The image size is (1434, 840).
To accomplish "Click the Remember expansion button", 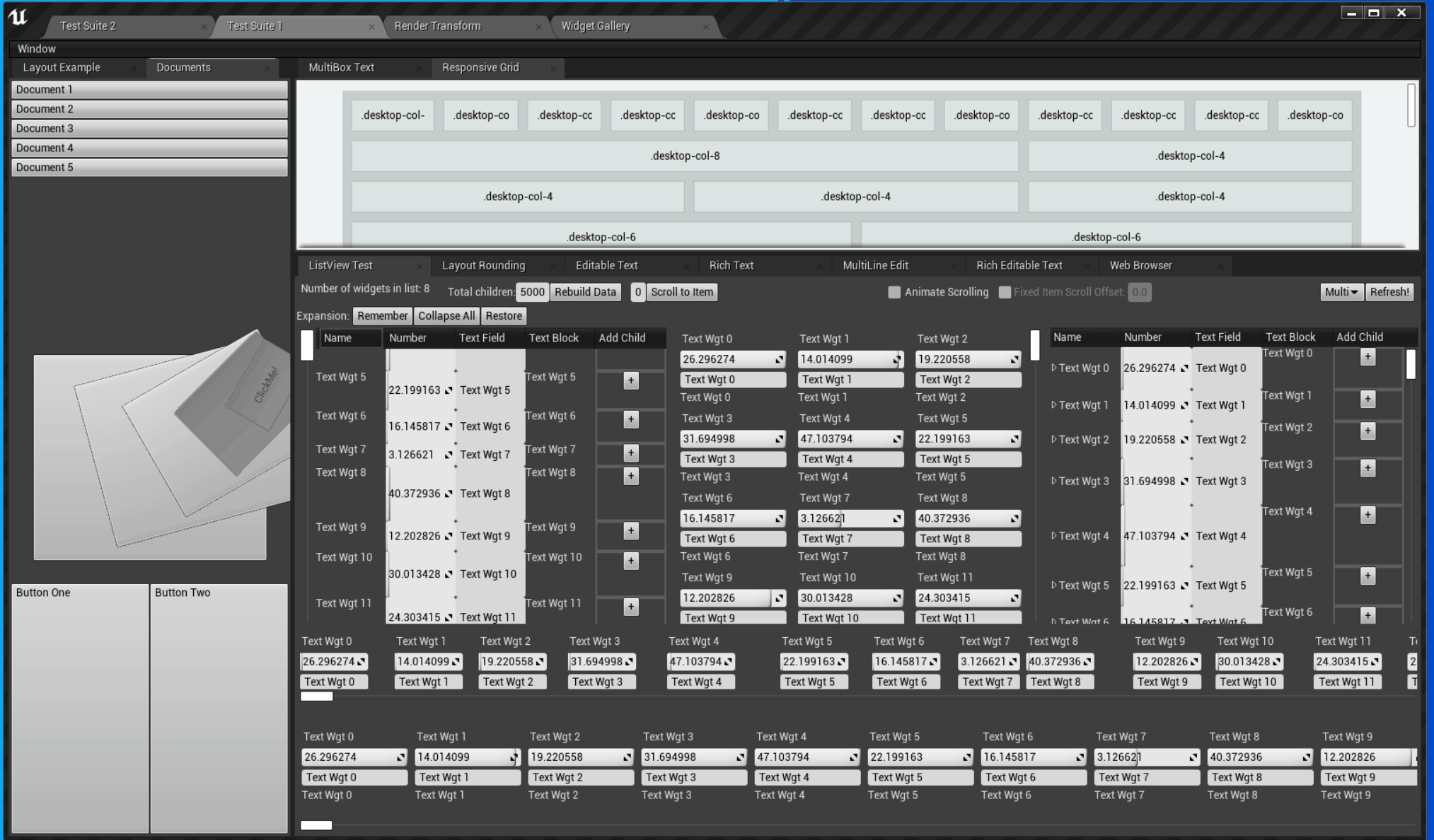I will (383, 315).
